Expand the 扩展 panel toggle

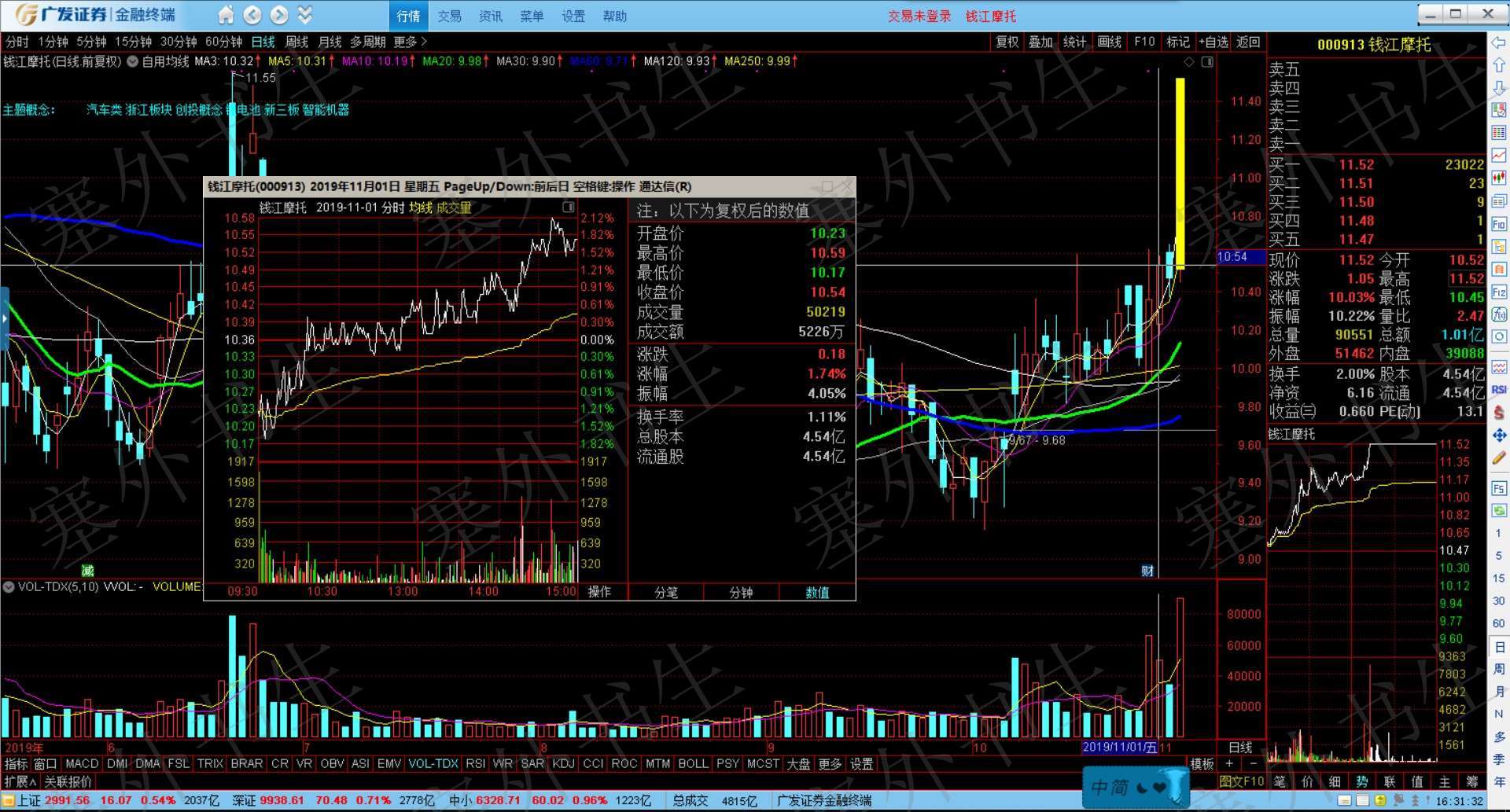pyautogui.click(x=20, y=781)
